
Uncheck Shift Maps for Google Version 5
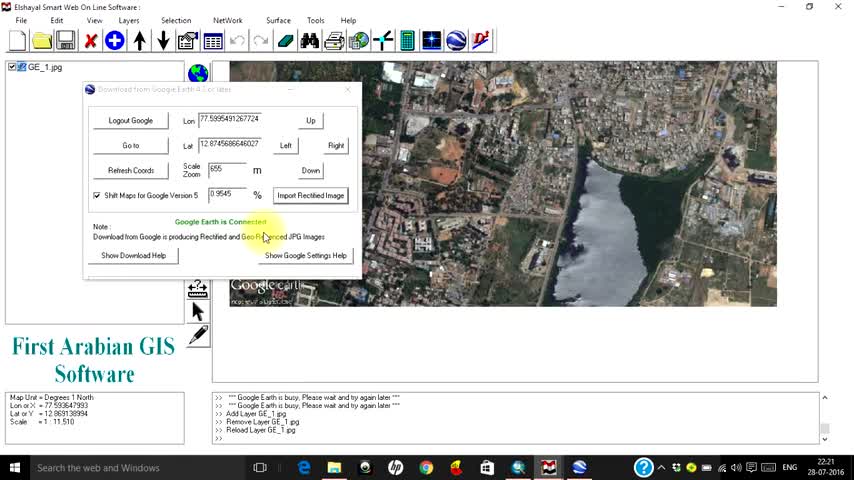(97, 195)
